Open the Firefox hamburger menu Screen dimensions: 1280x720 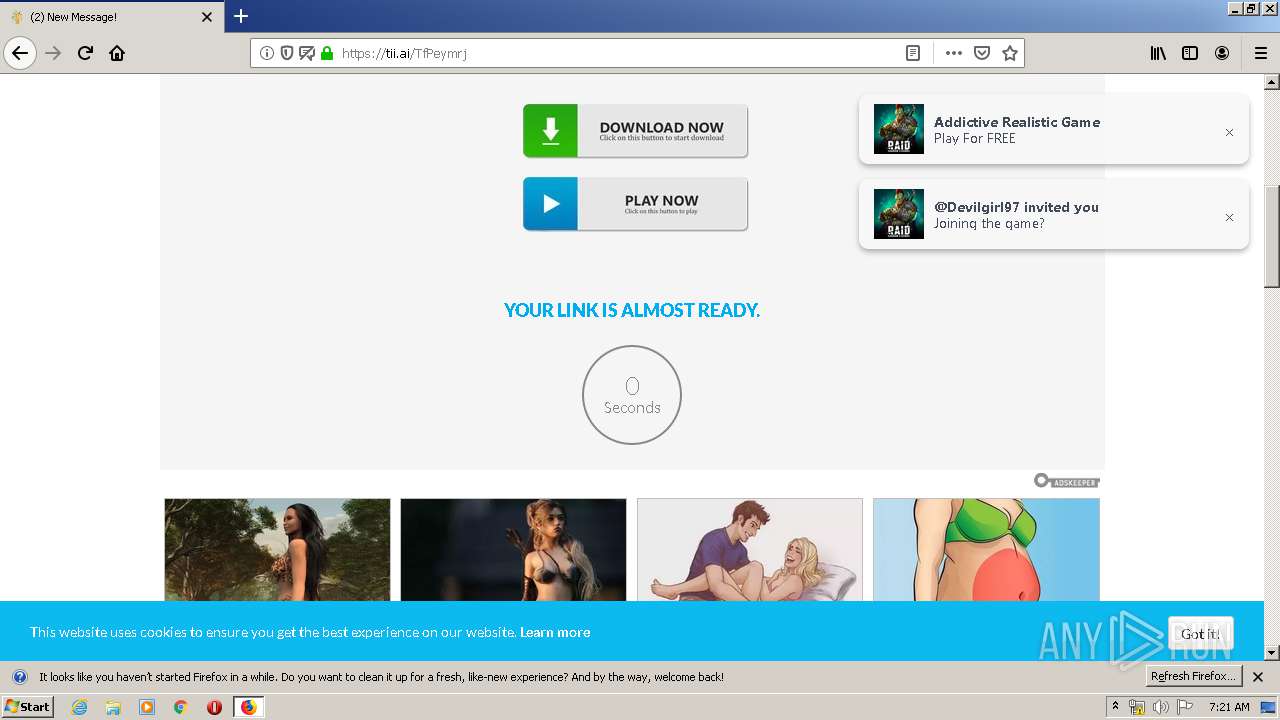1261,53
